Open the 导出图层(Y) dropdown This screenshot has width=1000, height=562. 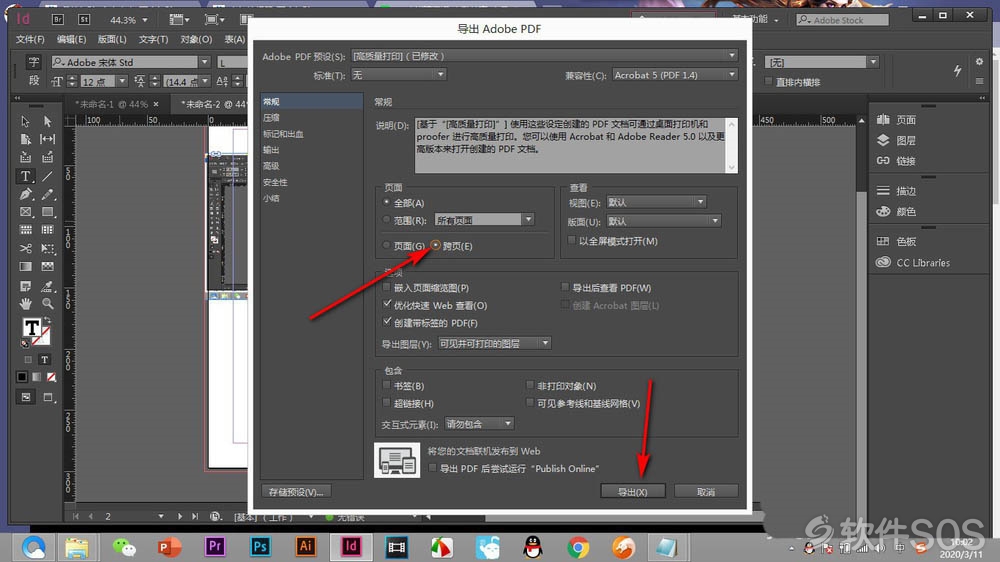(x=494, y=343)
